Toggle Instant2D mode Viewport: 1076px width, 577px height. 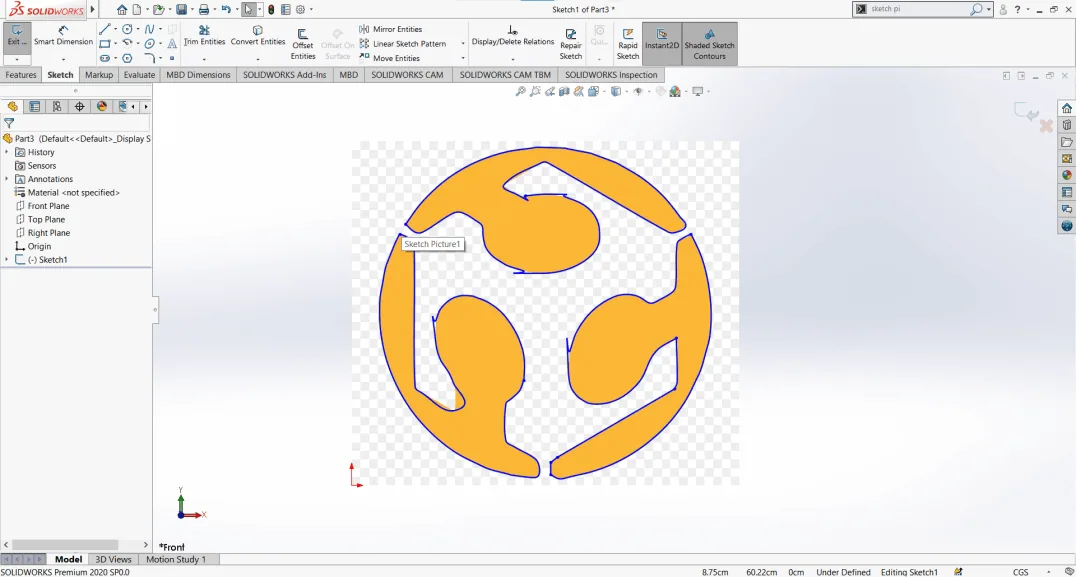click(662, 43)
